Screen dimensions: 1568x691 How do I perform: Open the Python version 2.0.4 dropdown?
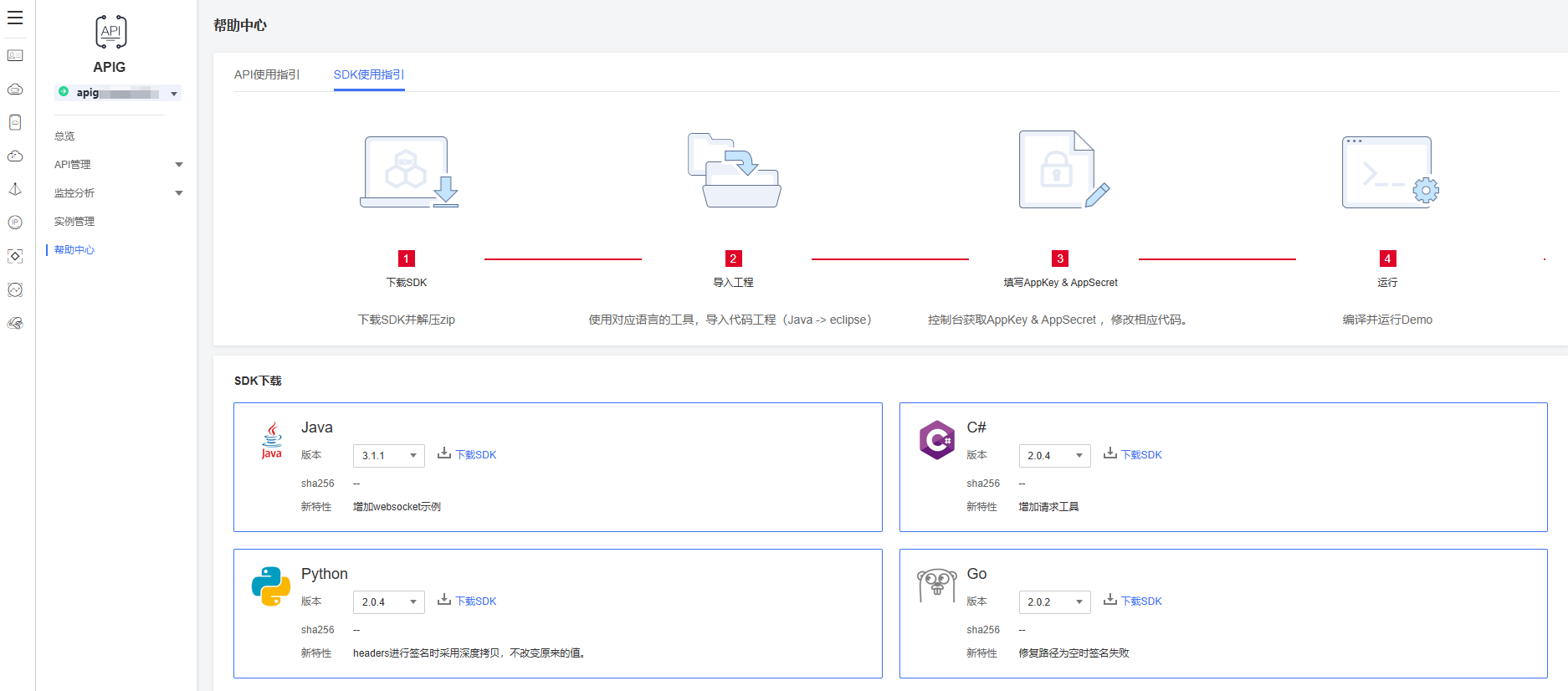[389, 602]
